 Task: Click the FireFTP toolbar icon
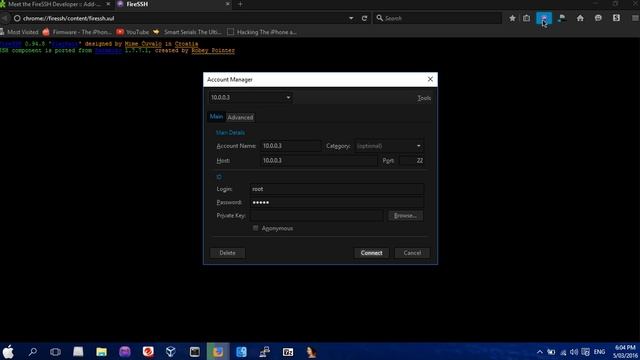(562, 18)
